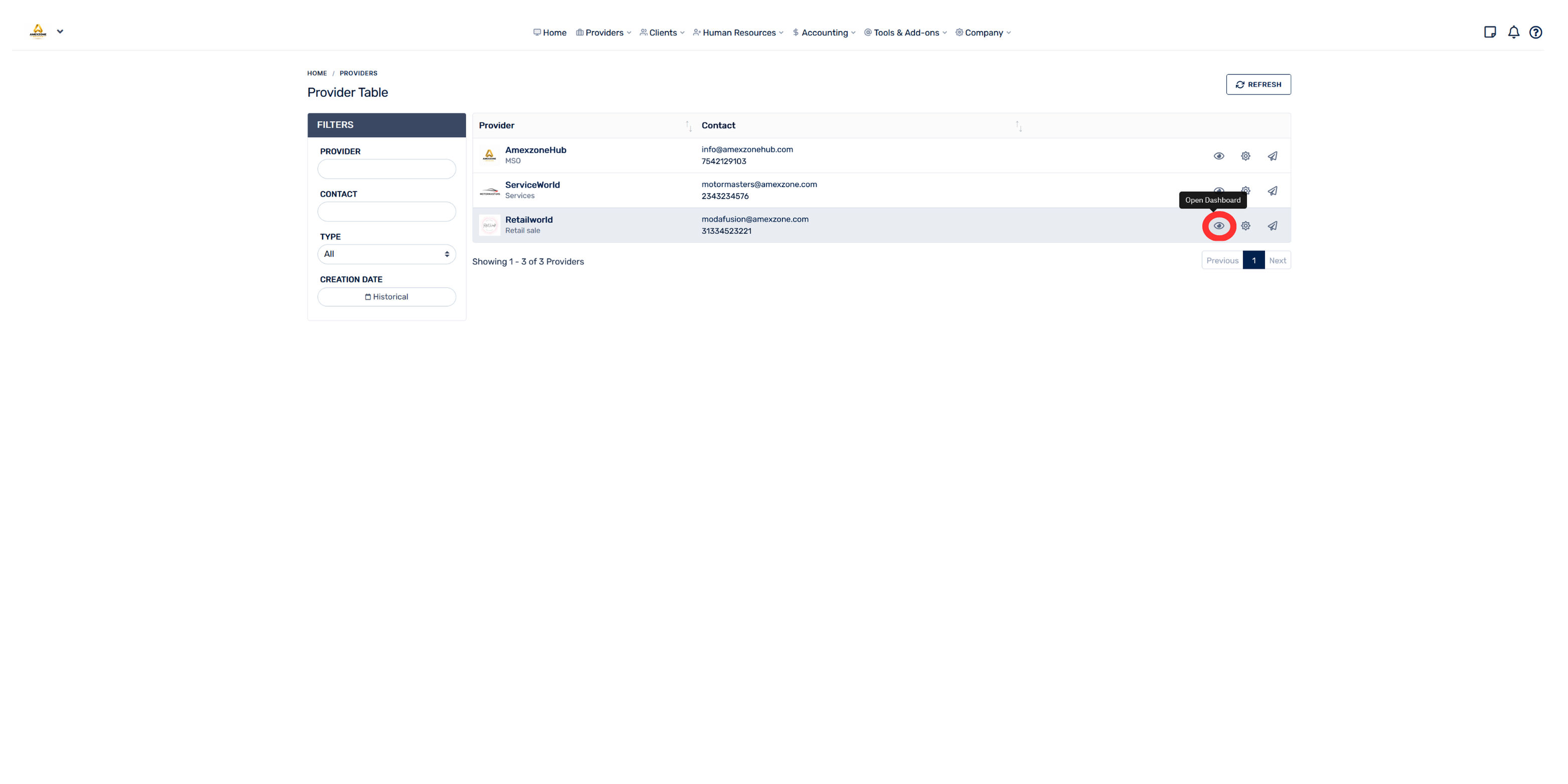
Task: Open the Tools & Add-ons menu
Action: [905, 33]
